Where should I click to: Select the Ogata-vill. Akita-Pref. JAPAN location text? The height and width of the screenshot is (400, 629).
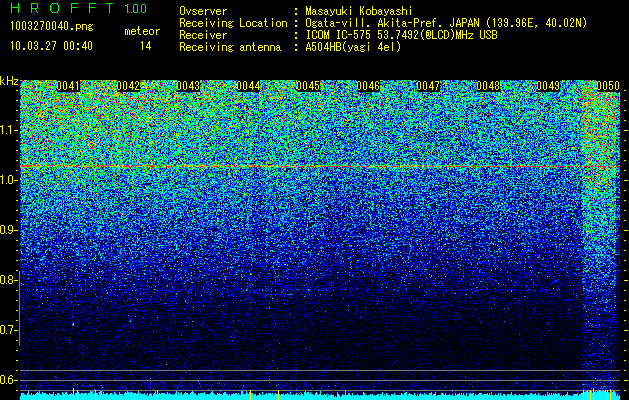pos(446,23)
